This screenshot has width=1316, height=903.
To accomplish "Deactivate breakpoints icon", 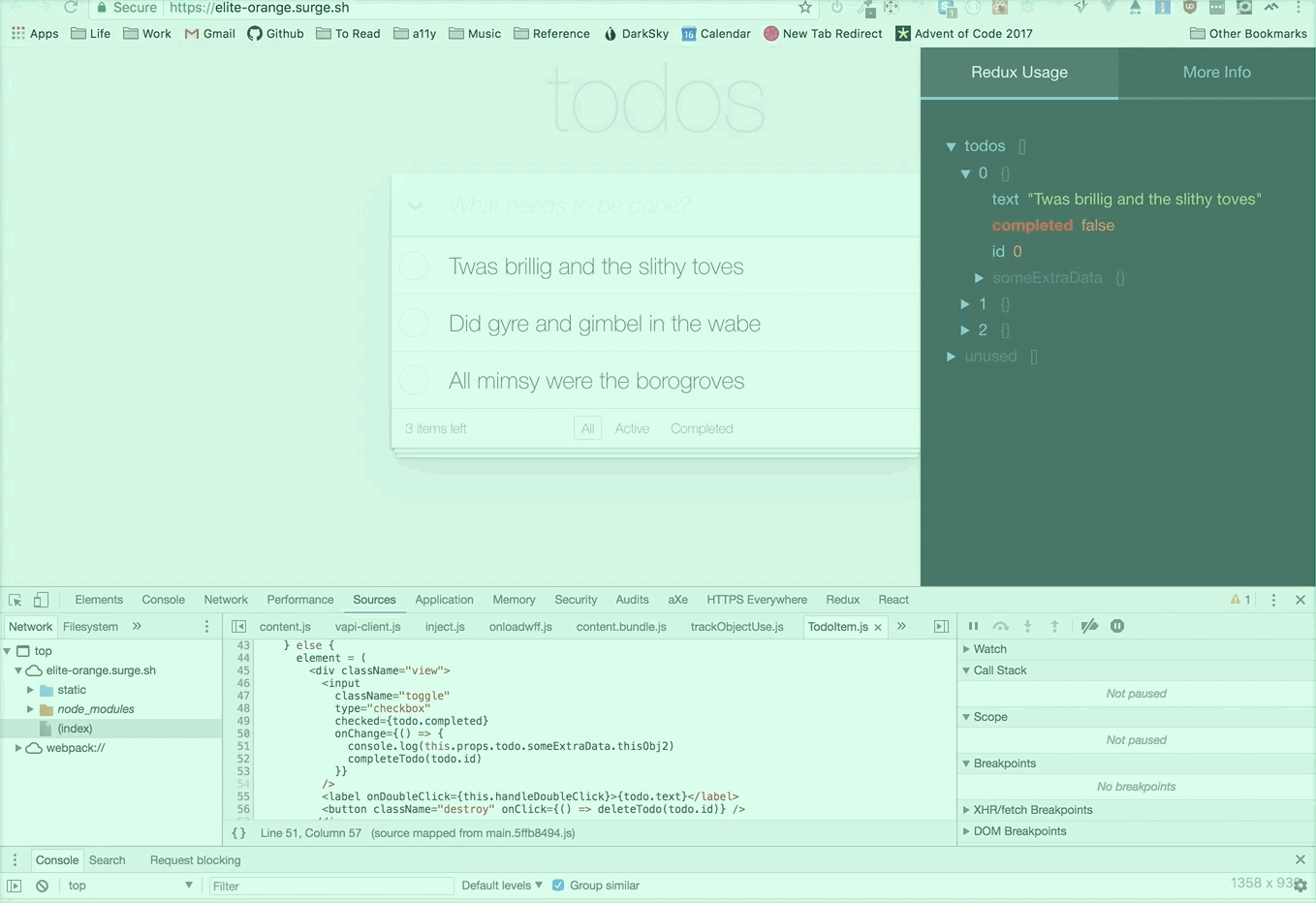I will pos(1089,626).
